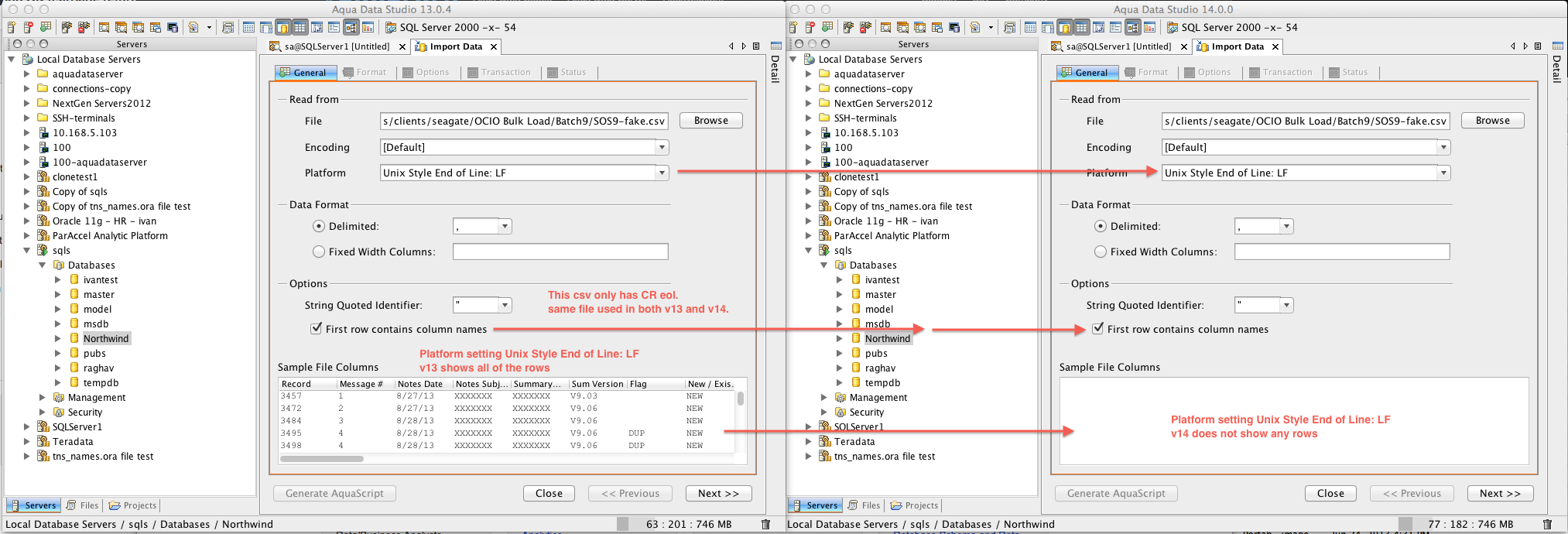Click the Register Server icon in 13.0.4 toolbar
1568x534 pixels.
12,27
